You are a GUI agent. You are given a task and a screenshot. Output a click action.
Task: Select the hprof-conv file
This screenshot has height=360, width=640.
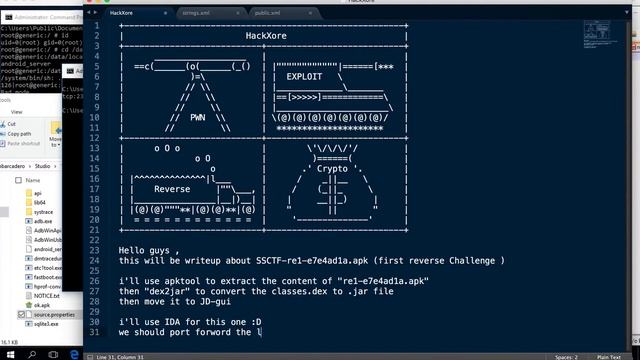(43, 287)
